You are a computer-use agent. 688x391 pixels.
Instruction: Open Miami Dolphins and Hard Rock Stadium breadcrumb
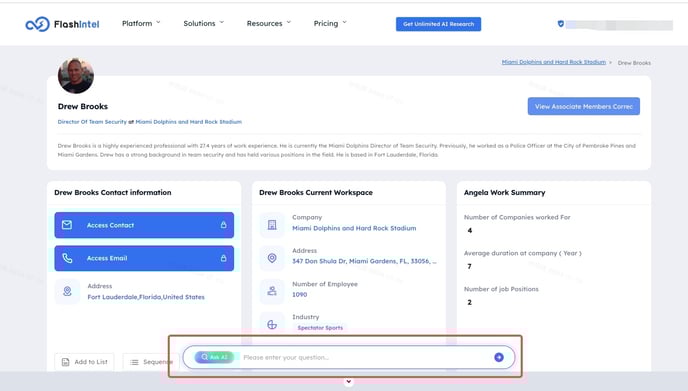coord(553,62)
